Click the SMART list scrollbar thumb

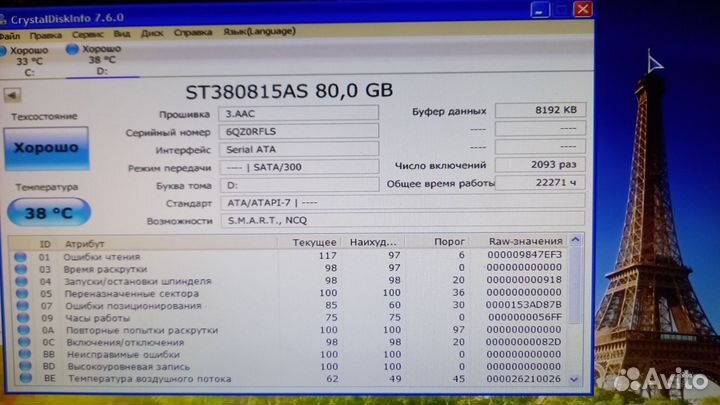[x=575, y=285]
